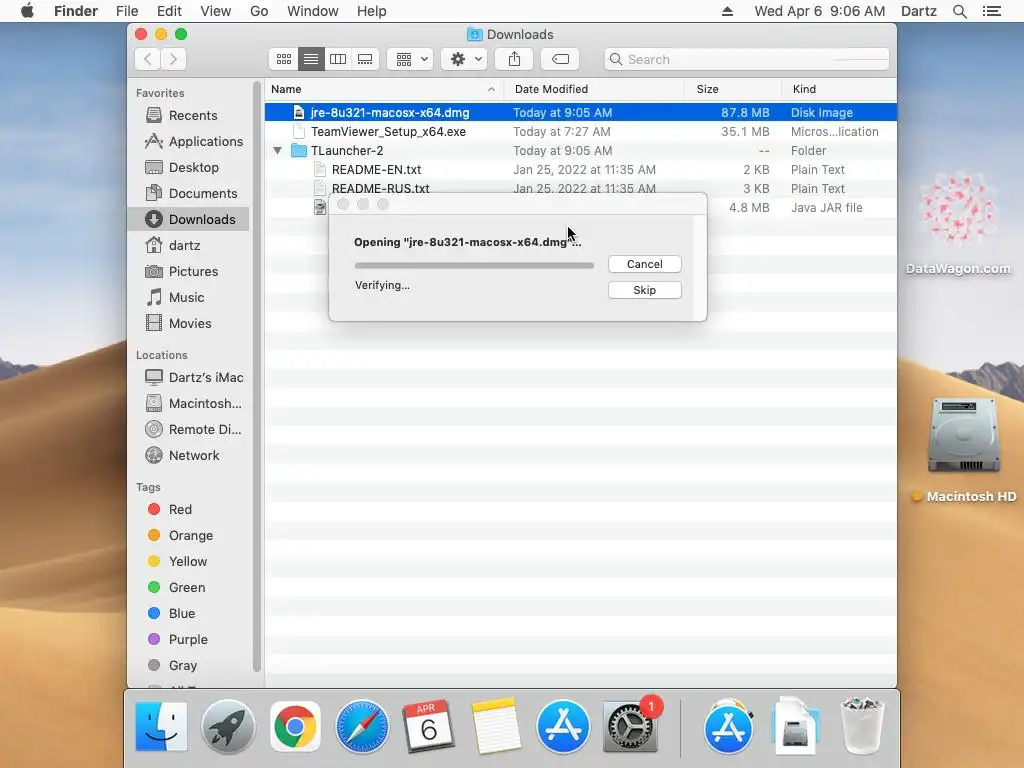
Task: Open the group-by arrangement dropdown
Action: 410,59
